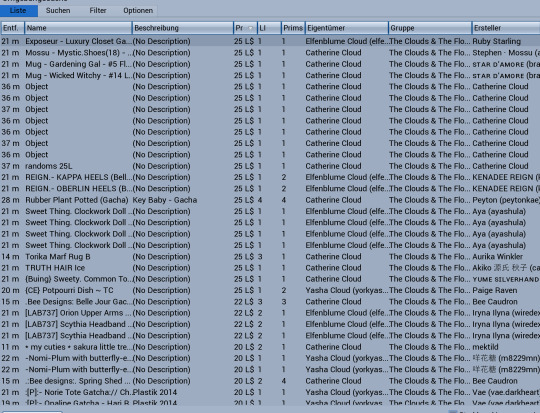Sort by the Entf. column header
The height and width of the screenshot is (413, 540).
point(13,28)
